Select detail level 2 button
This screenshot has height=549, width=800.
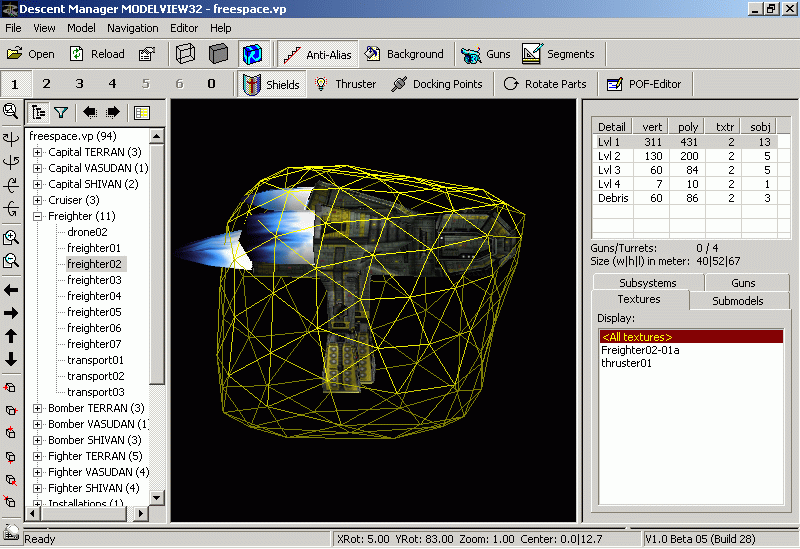tap(46, 83)
